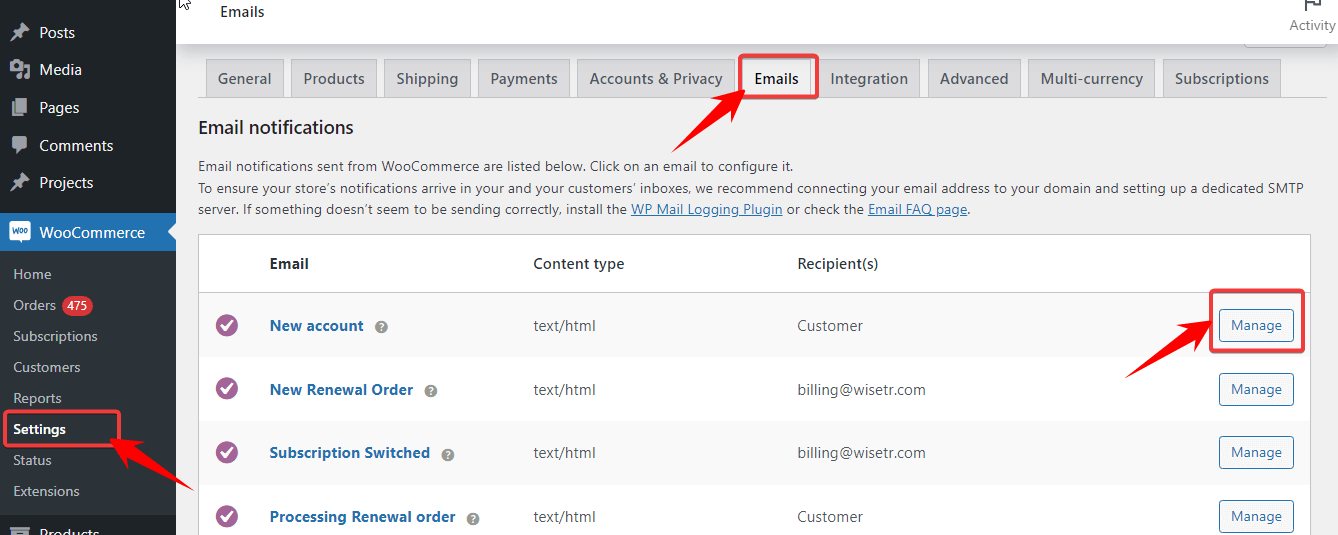Open Status in WooCommerce submenu
This screenshot has width=1338, height=535.
[32, 460]
